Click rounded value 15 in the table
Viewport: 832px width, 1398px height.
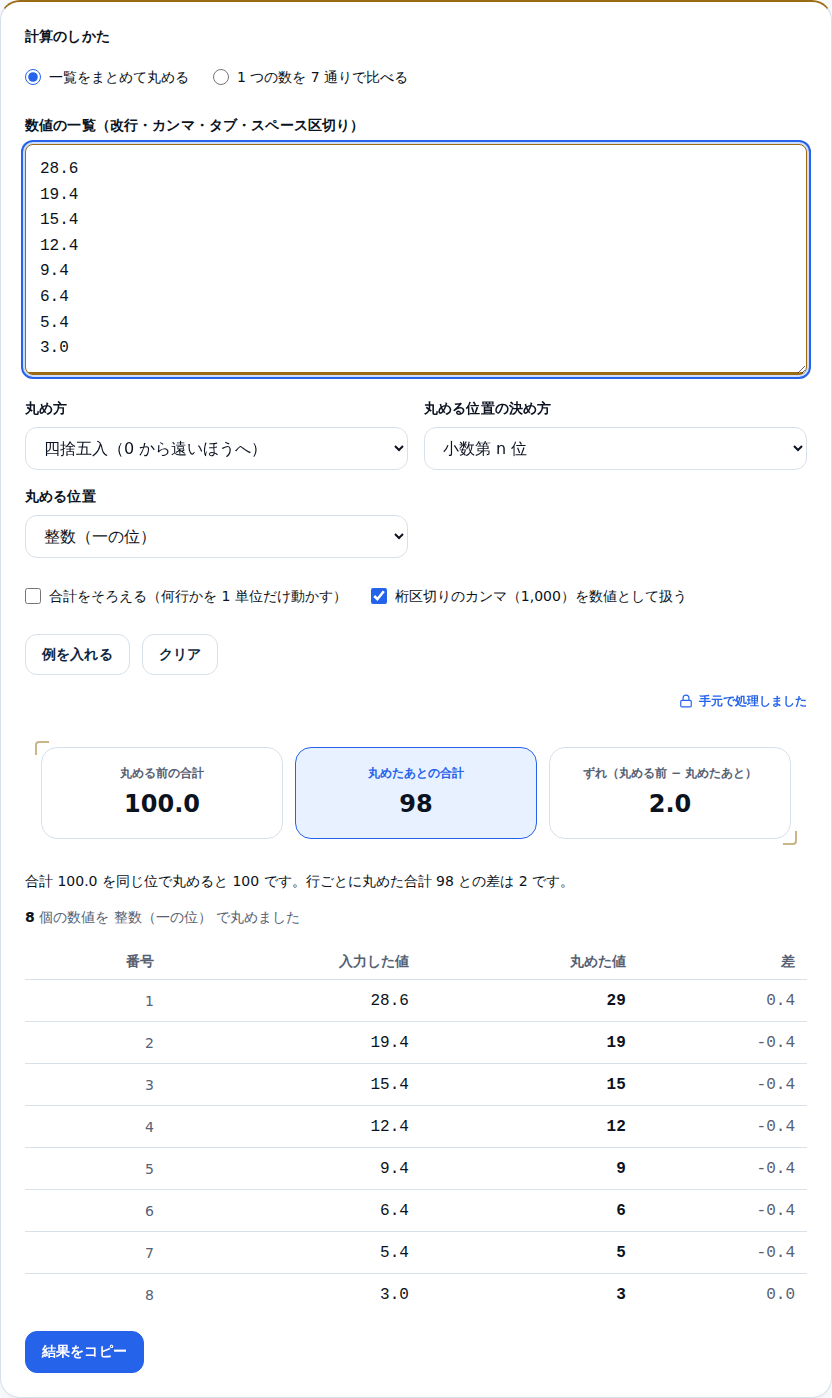tap(616, 1084)
